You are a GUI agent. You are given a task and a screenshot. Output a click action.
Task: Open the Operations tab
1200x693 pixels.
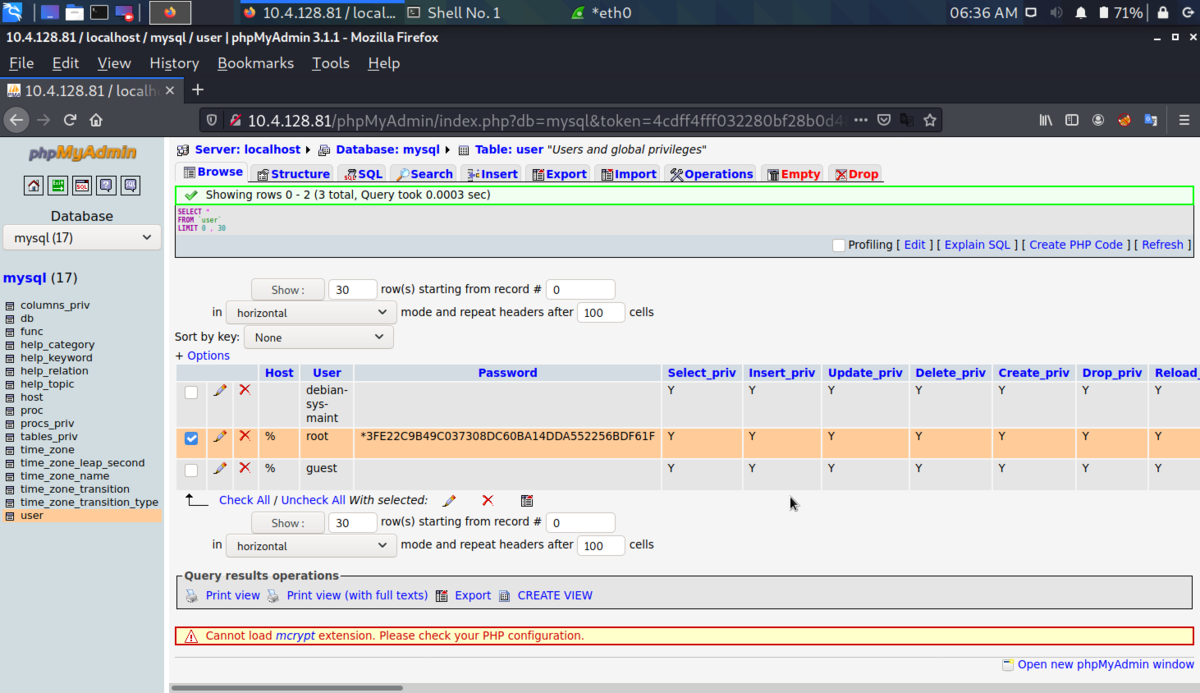point(710,174)
